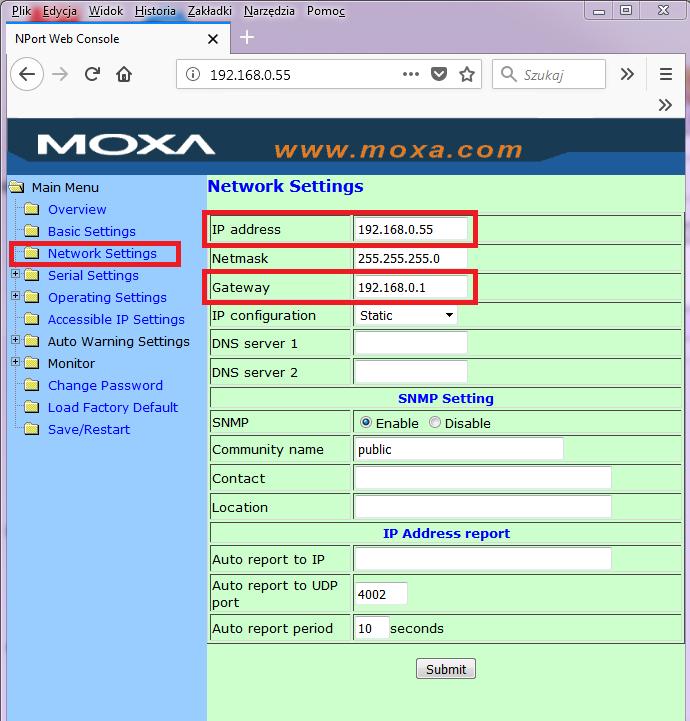This screenshot has height=721, width=690.
Task: Click the Auto report period field
Action: 372,628
